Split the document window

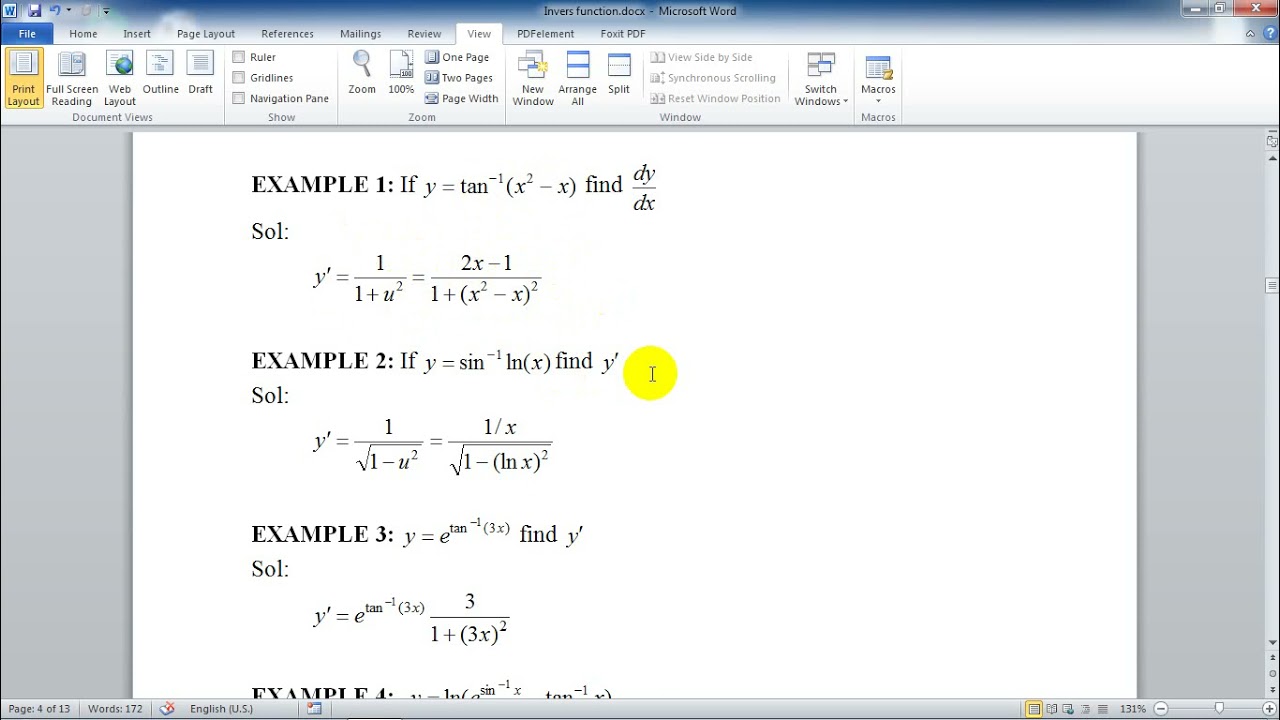(619, 73)
